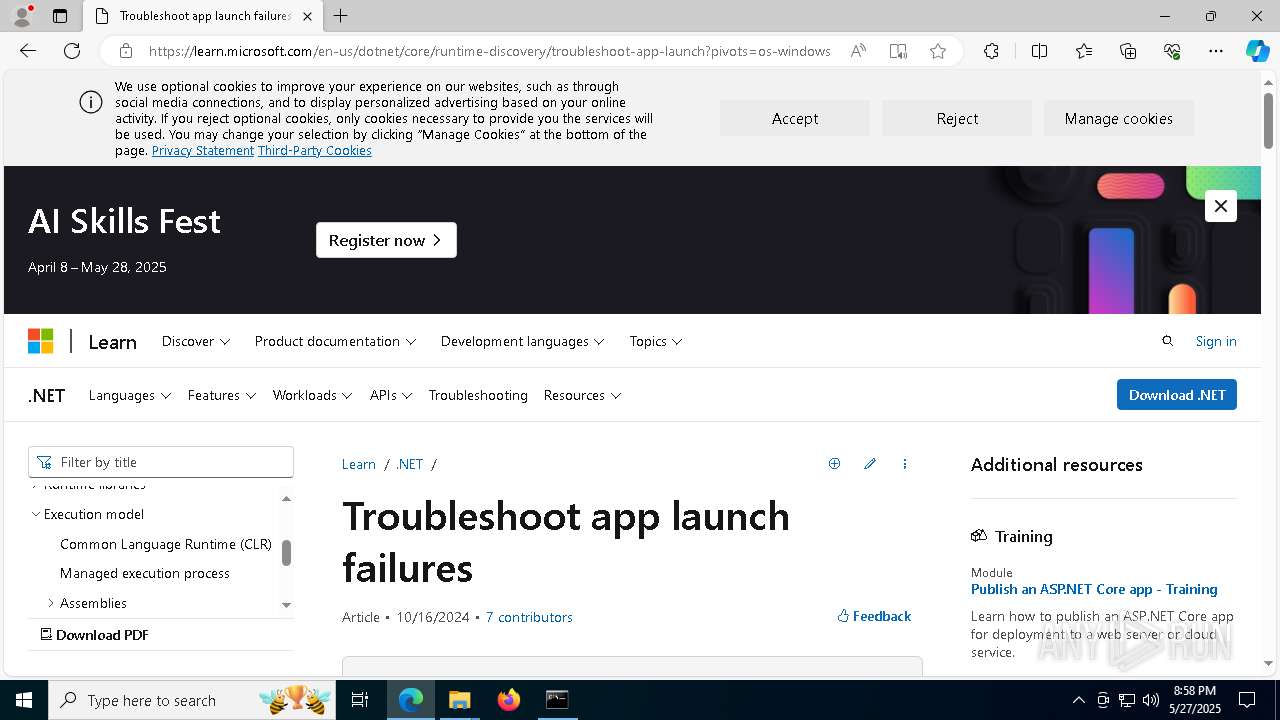Open Tab actions menu icon

point(60,16)
